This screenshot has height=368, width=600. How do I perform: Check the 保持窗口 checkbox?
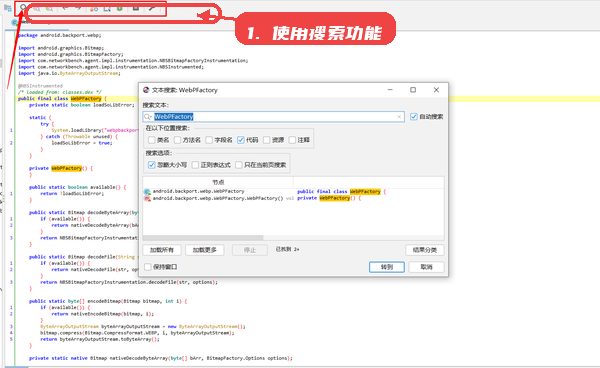coord(148,267)
